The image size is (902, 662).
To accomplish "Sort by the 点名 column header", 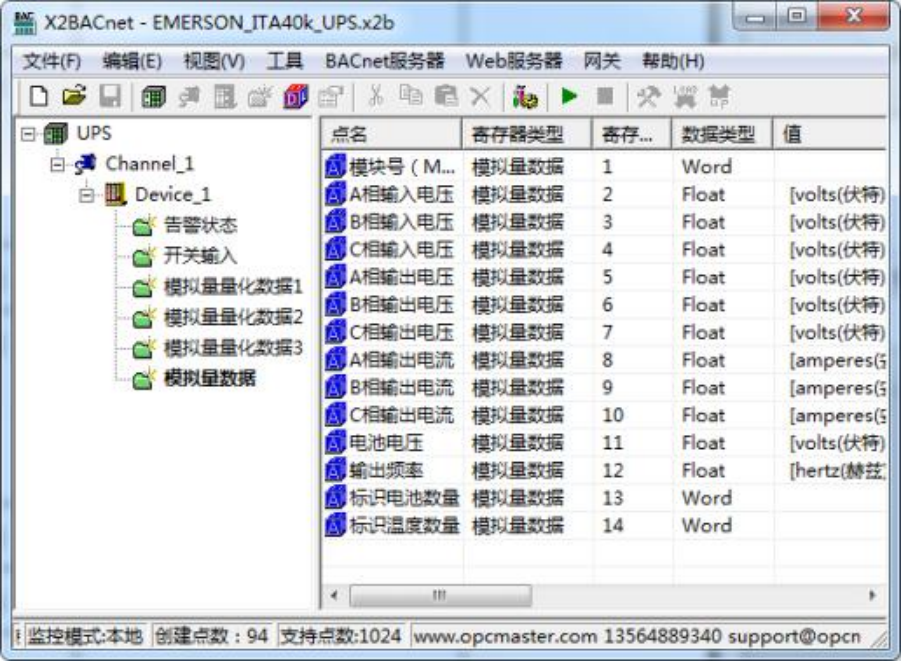I will tap(391, 135).
